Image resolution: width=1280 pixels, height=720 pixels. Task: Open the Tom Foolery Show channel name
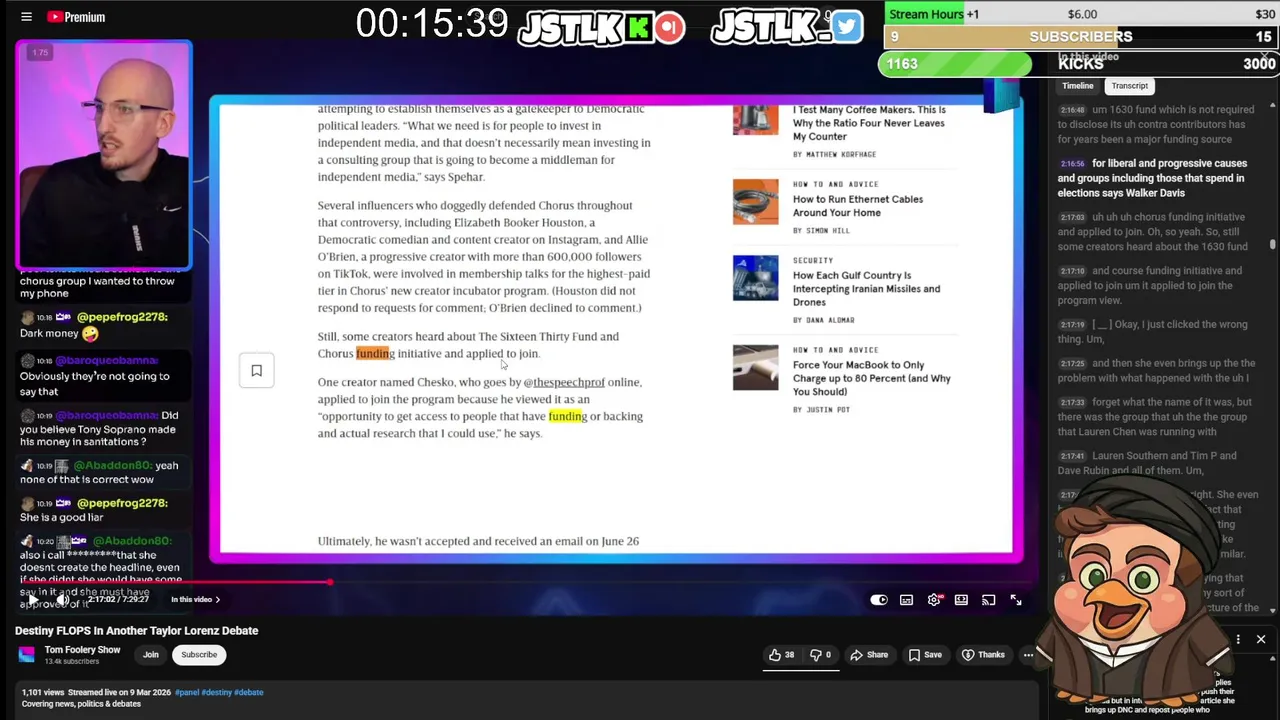point(82,650)
